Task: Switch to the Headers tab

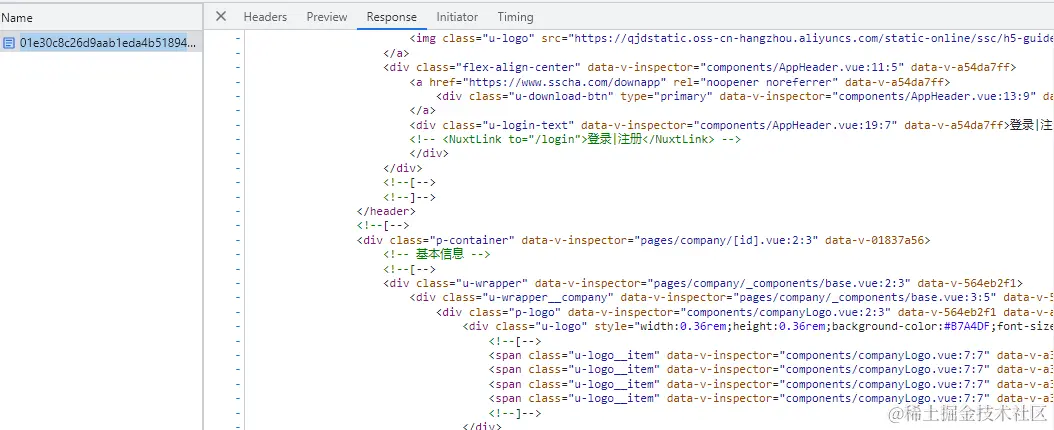Action: (265, 17)
